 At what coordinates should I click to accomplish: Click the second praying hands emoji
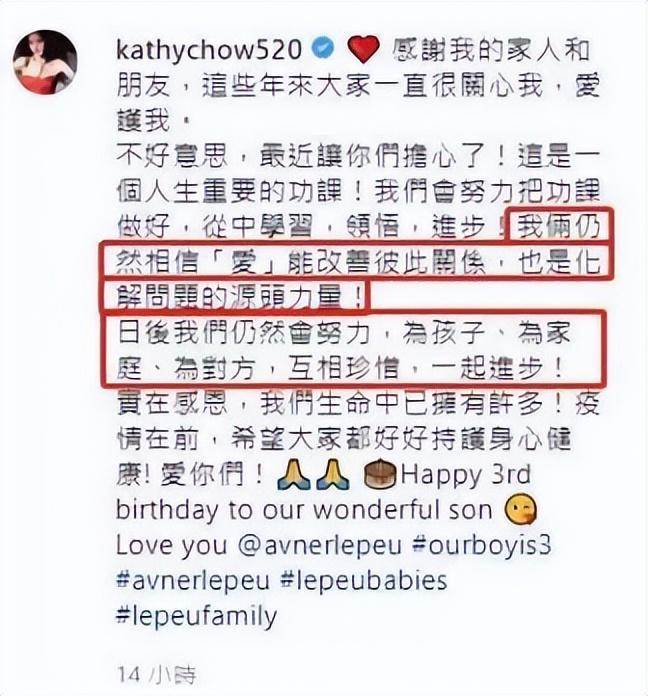click(x=332, y=475)
